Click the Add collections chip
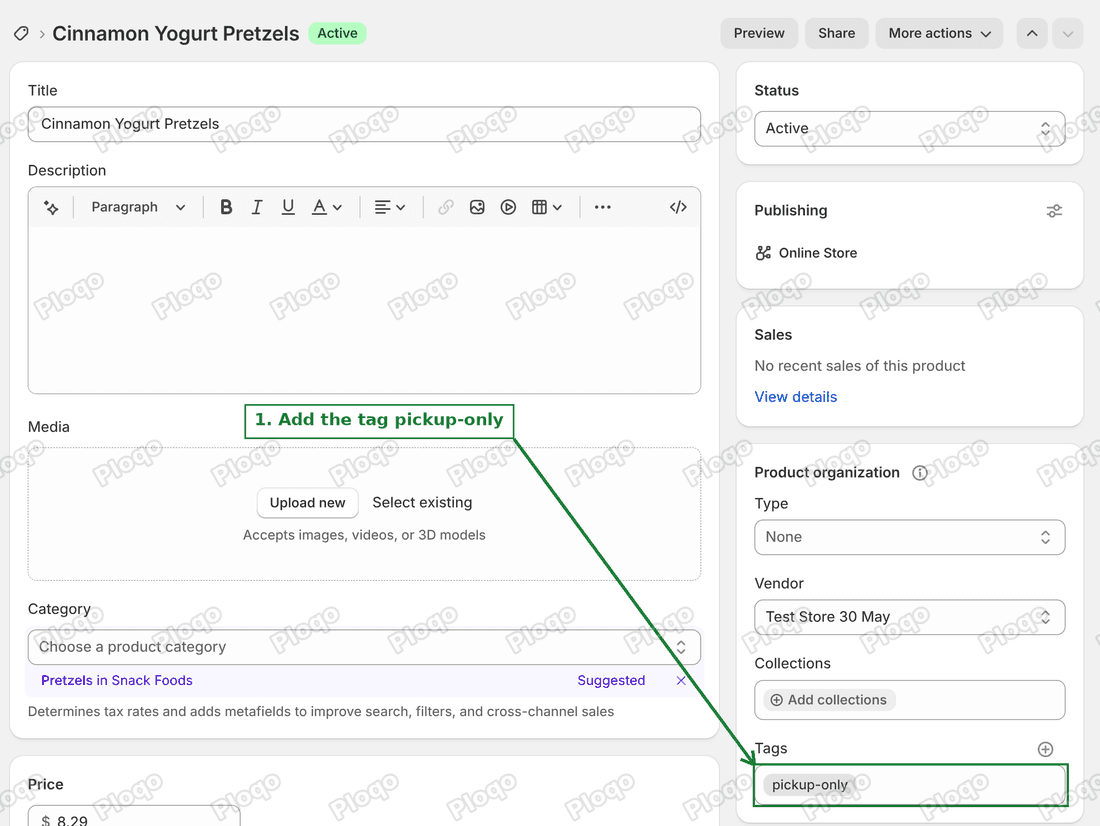 (829, 700)
